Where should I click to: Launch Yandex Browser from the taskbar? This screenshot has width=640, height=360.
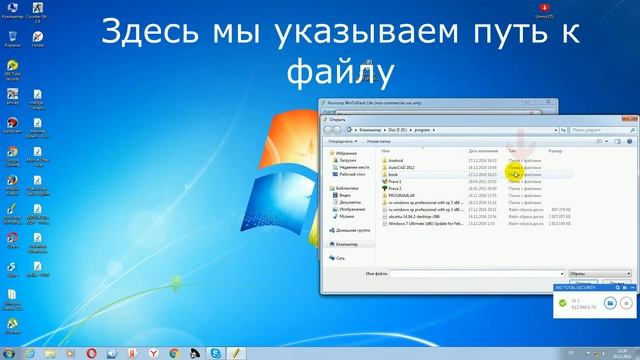(x=153, y=353)
